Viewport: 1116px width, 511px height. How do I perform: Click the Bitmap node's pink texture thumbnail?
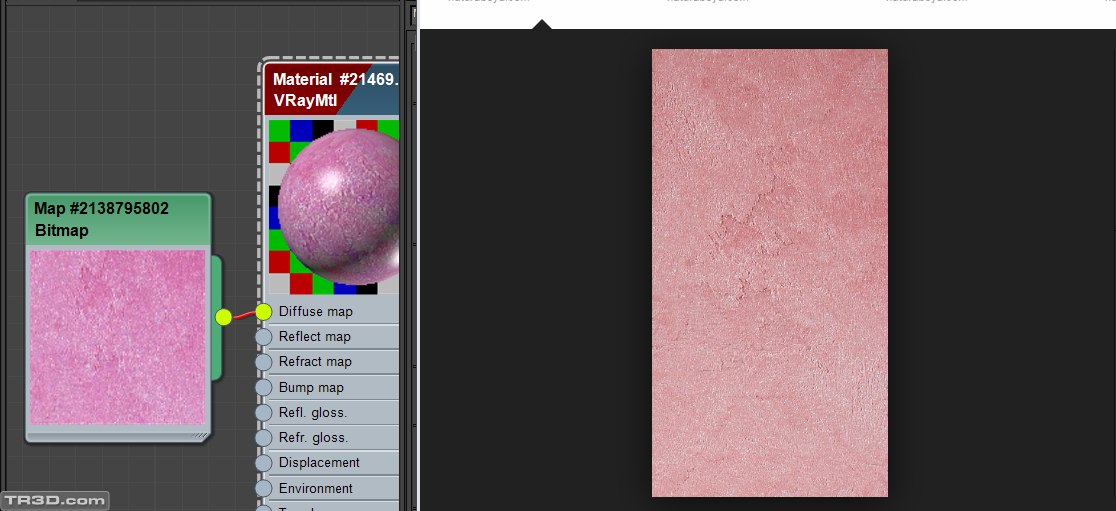[x=117, y=337]
